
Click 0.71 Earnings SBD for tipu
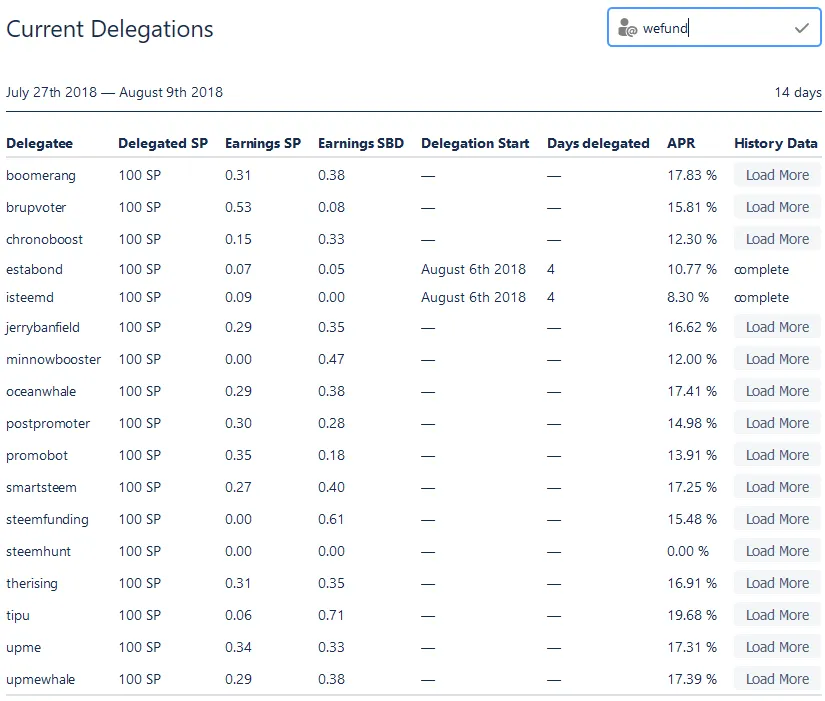pos(330,615)
